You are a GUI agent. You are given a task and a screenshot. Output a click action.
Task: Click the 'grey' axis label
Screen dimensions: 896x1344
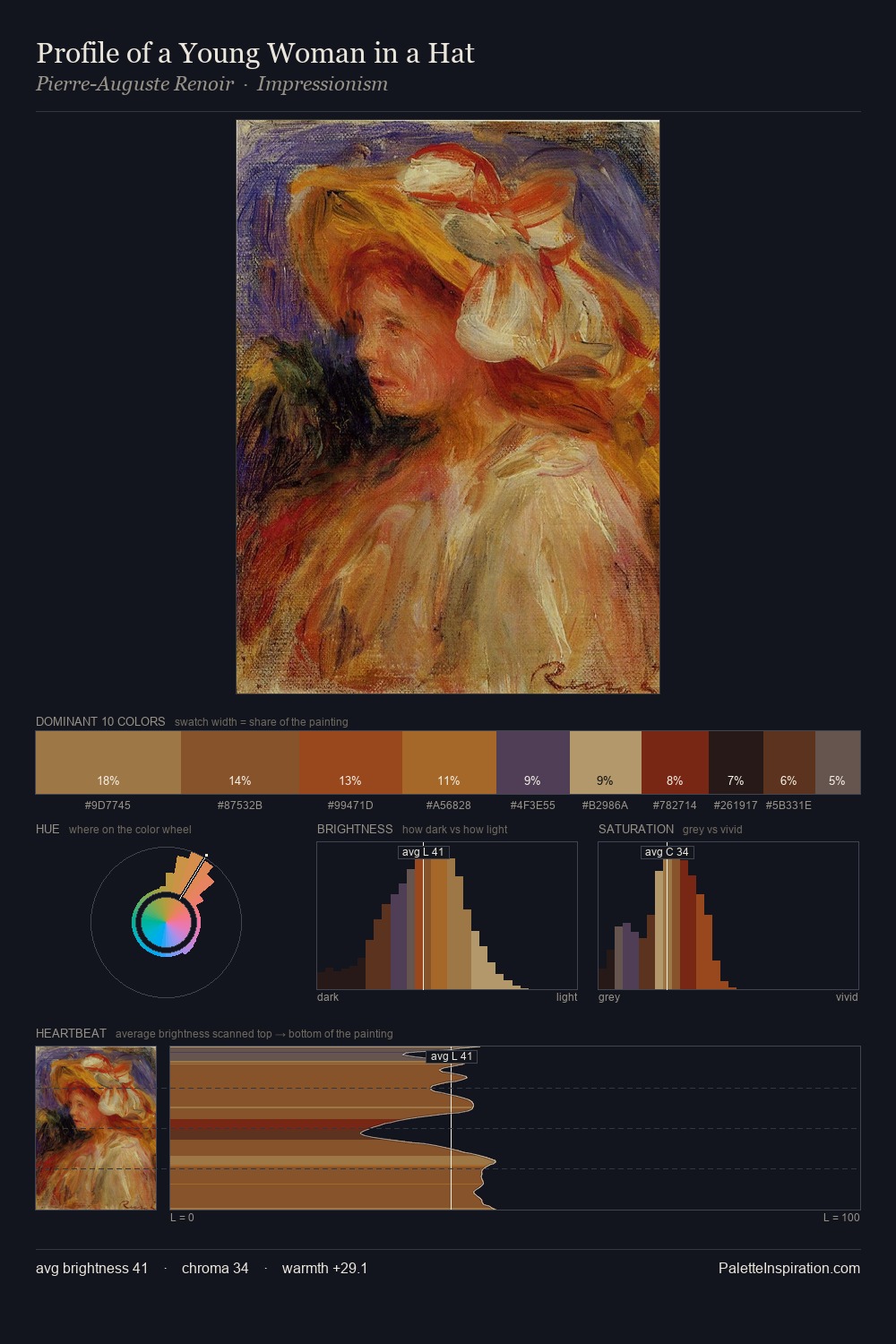coord(609,997)
